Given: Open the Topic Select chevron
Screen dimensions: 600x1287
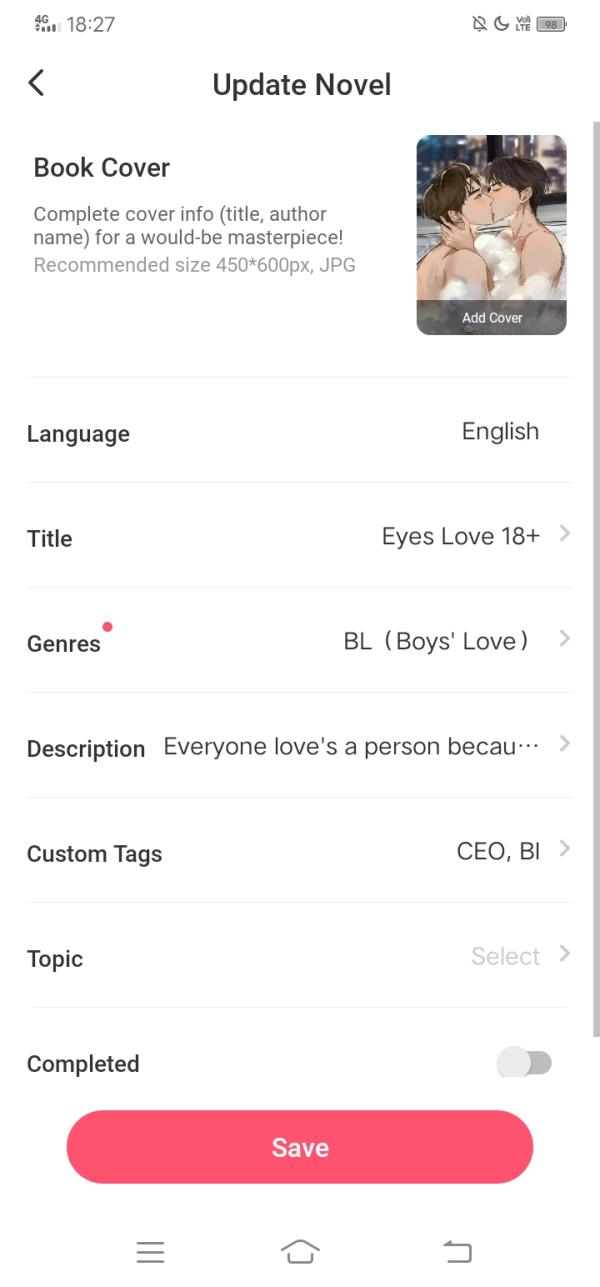Looking at the screenshot, I should coord(565,954).
